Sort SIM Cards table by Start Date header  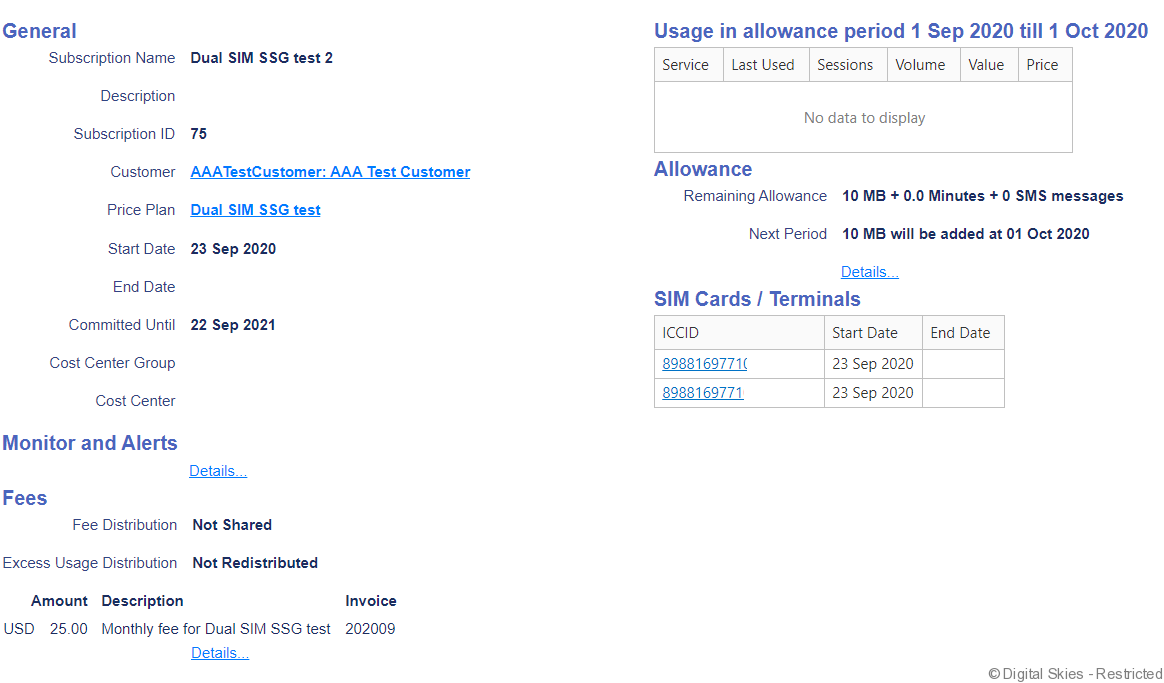[865, 333]
